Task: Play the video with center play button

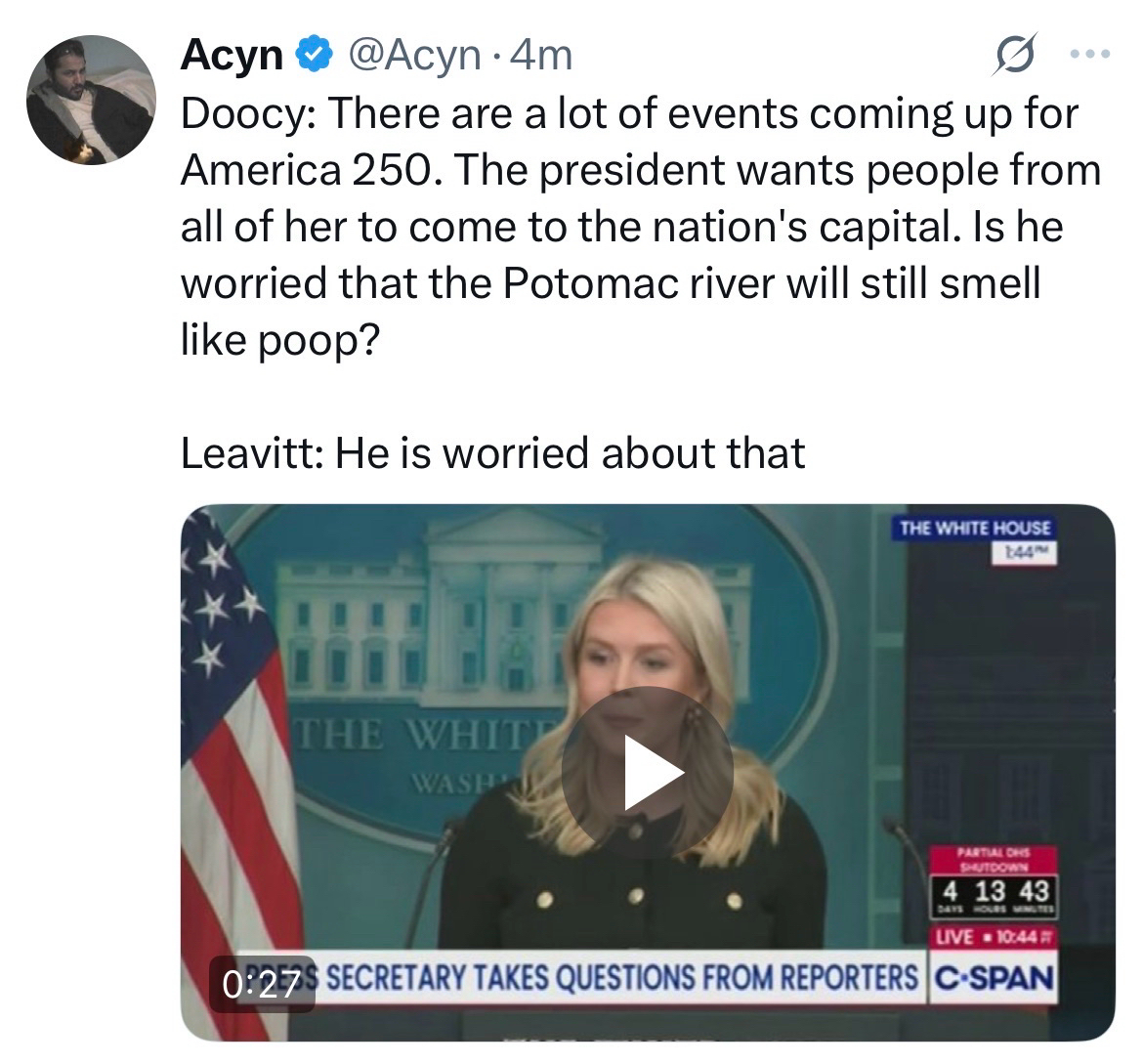Action: coord(647,774)
